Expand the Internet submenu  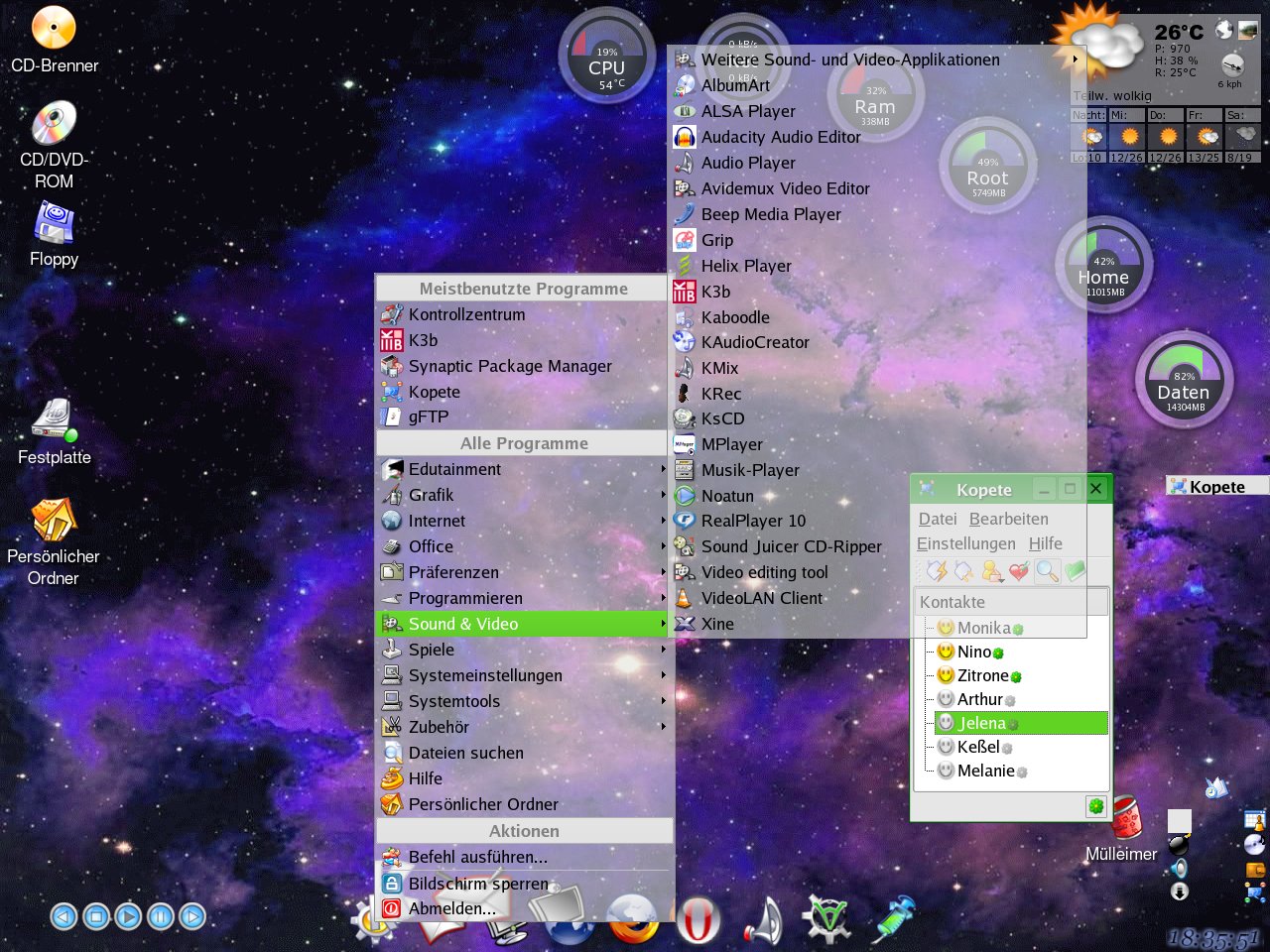click(x=524, y=521)
